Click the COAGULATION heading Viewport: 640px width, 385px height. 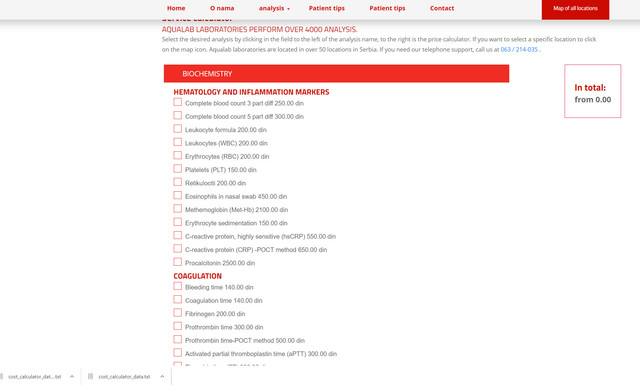tap(198, 276)
